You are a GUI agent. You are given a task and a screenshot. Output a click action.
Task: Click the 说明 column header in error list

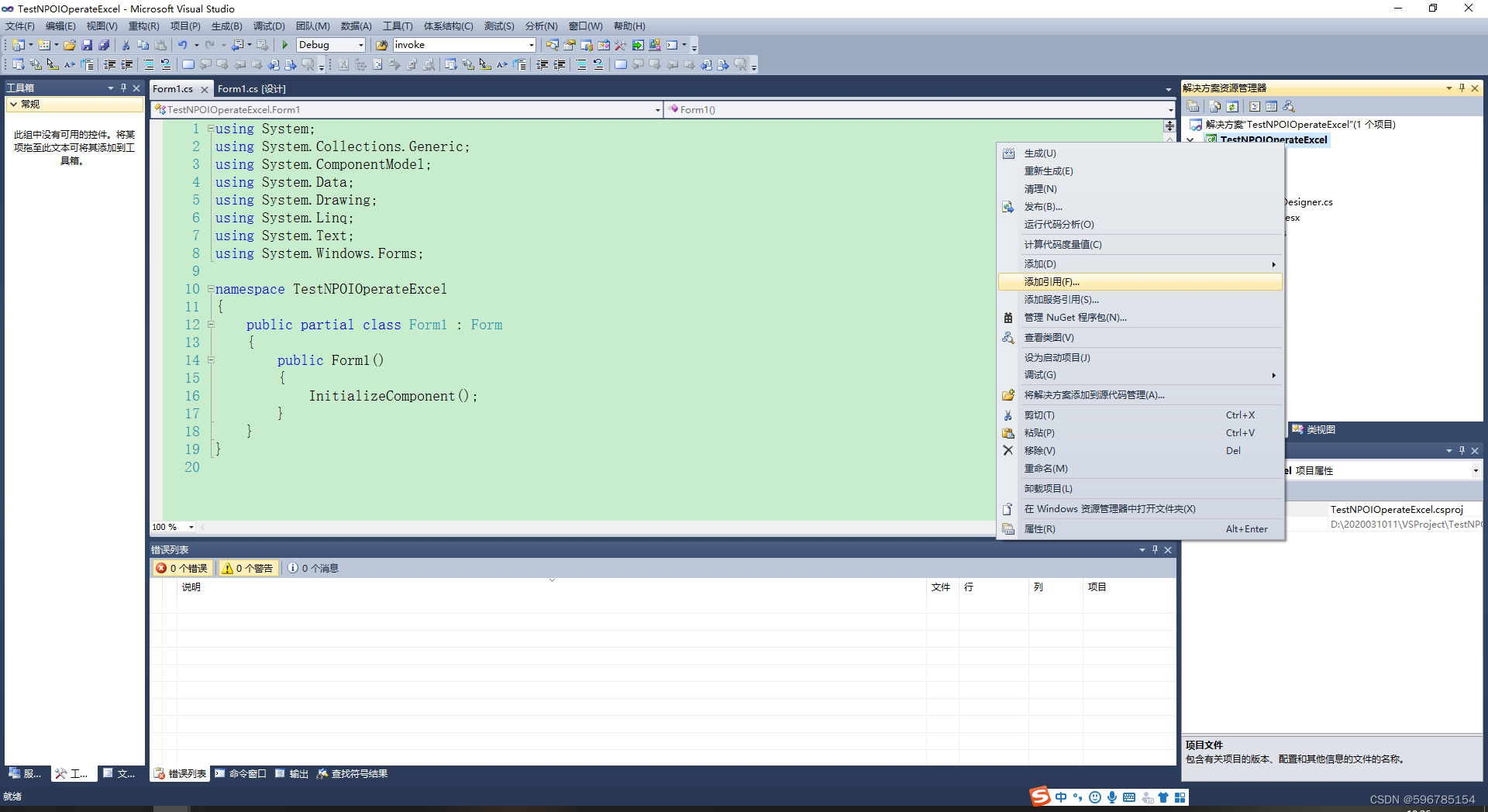point(552,587)
